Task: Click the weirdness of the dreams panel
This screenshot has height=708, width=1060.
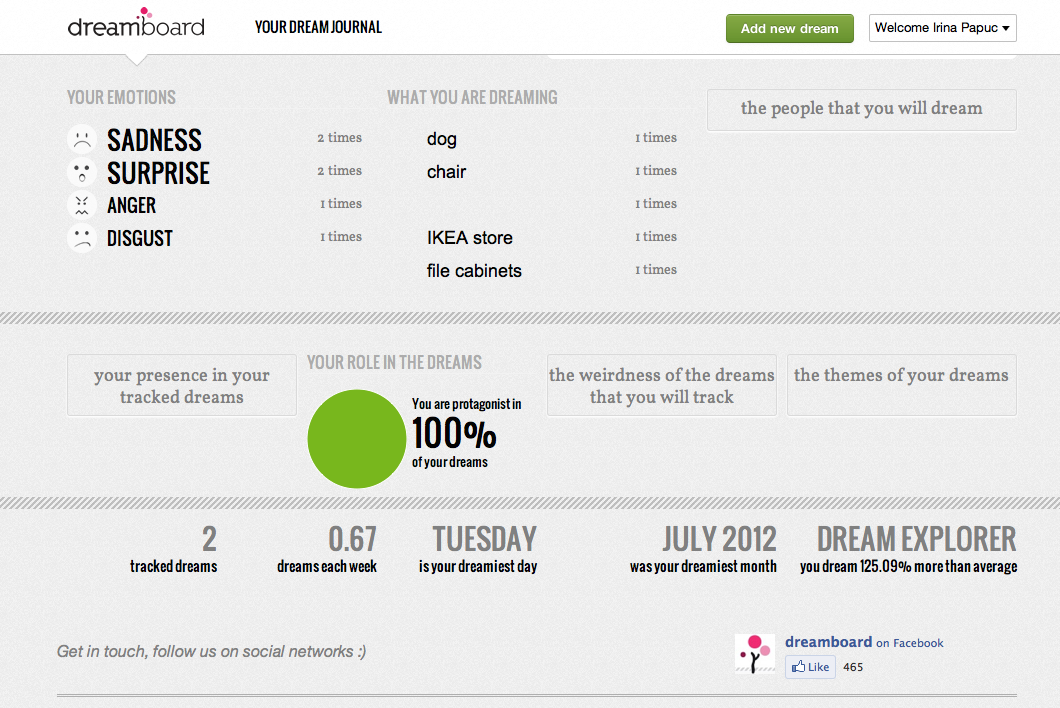Action: click(661, 385)
